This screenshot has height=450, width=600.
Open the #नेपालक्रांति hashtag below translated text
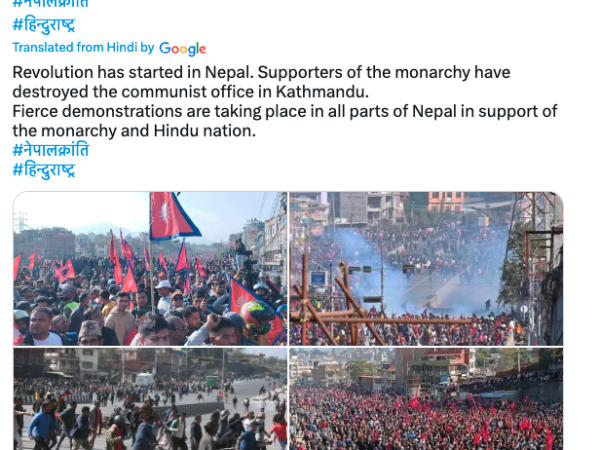point(51,150)
